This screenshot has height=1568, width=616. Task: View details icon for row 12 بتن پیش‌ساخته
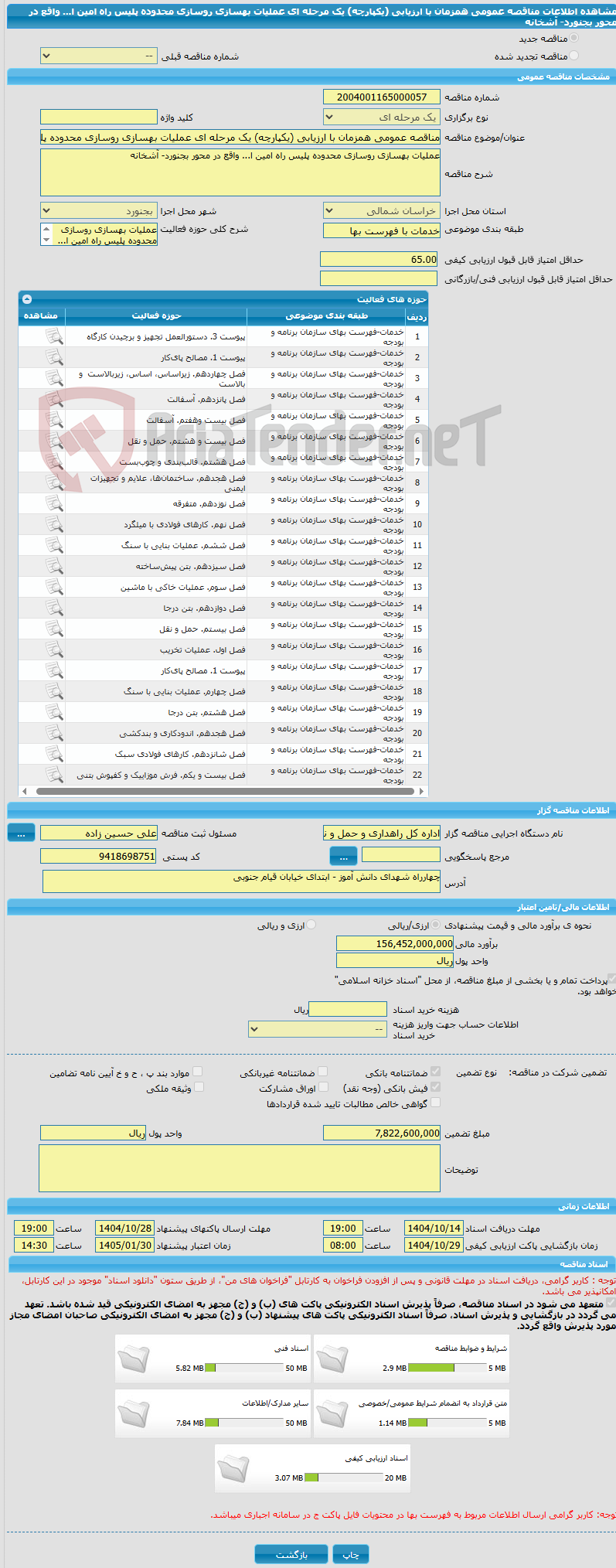53,566
